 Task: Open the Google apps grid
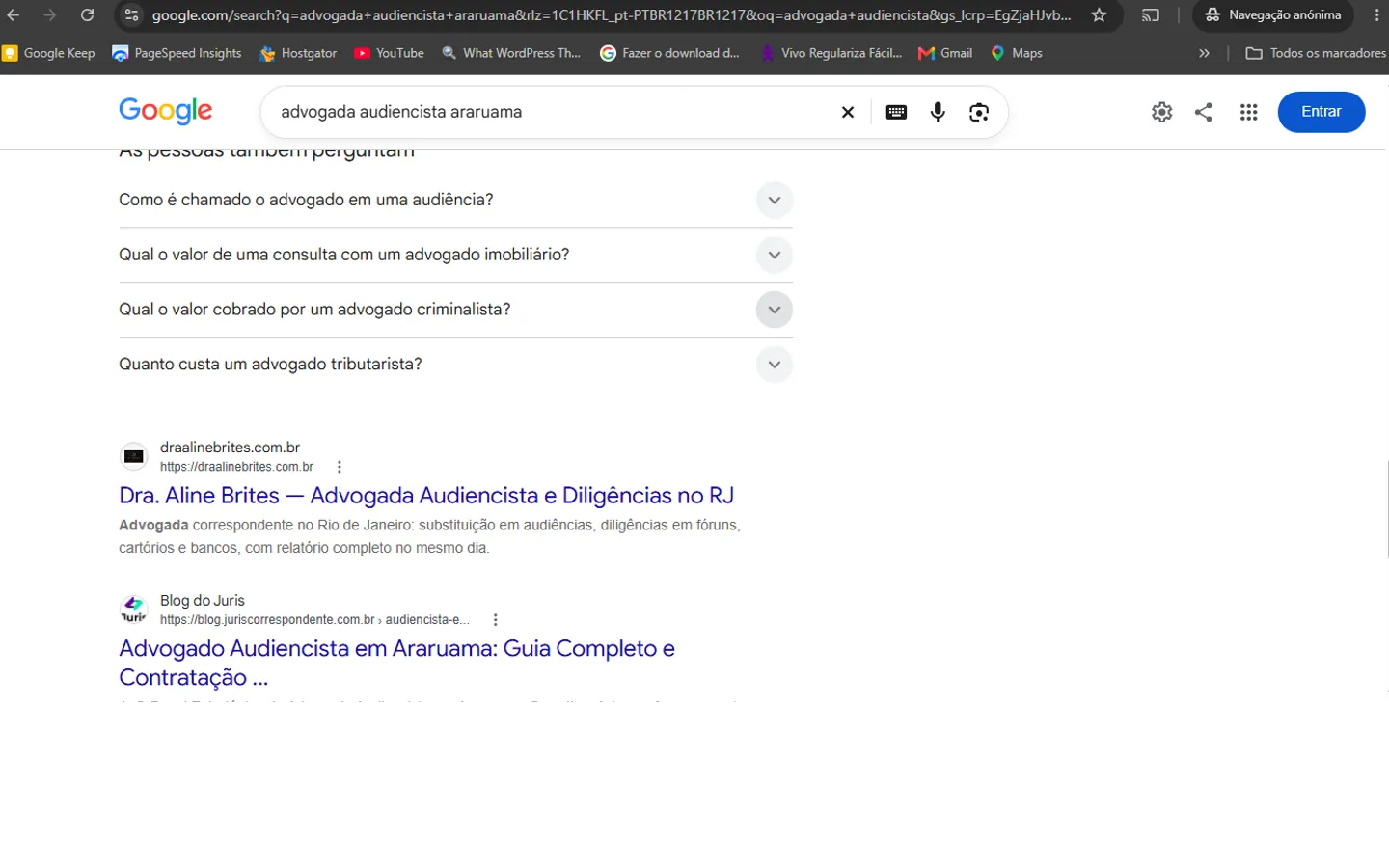(1249, 112)
